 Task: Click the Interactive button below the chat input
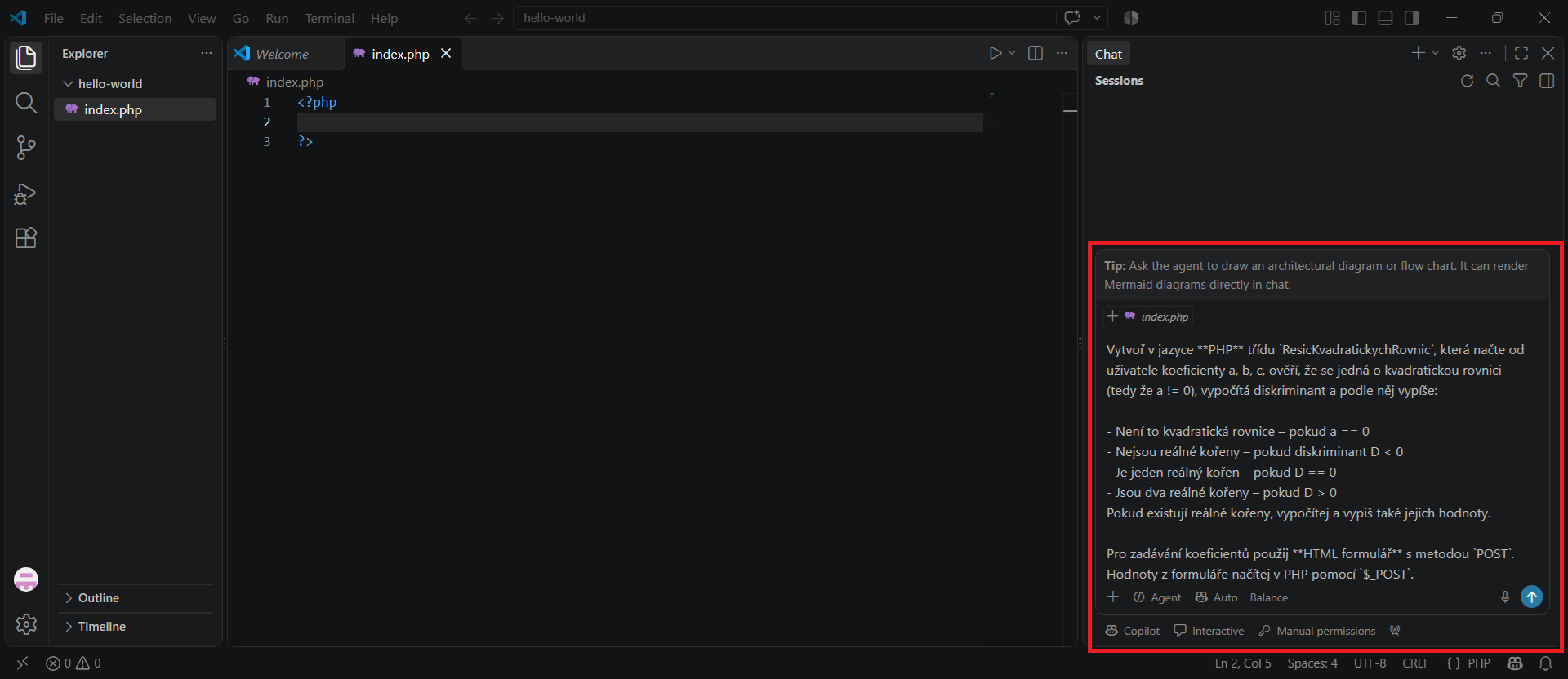pos(1209,631)
